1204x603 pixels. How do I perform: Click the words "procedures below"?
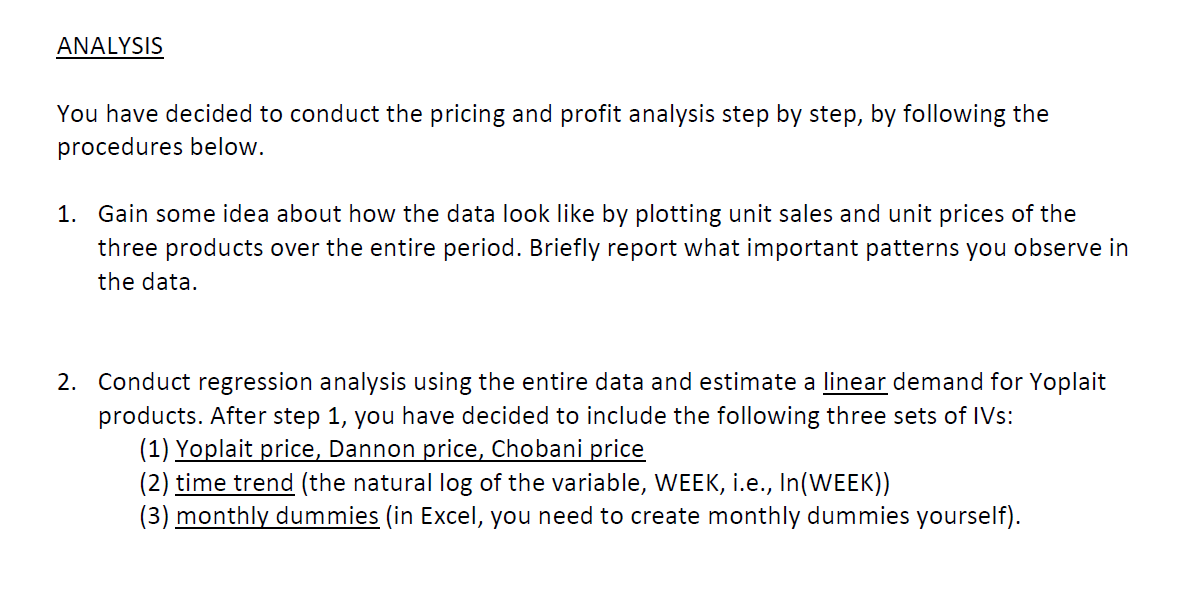pyautogui.click(x=158, y=148)
